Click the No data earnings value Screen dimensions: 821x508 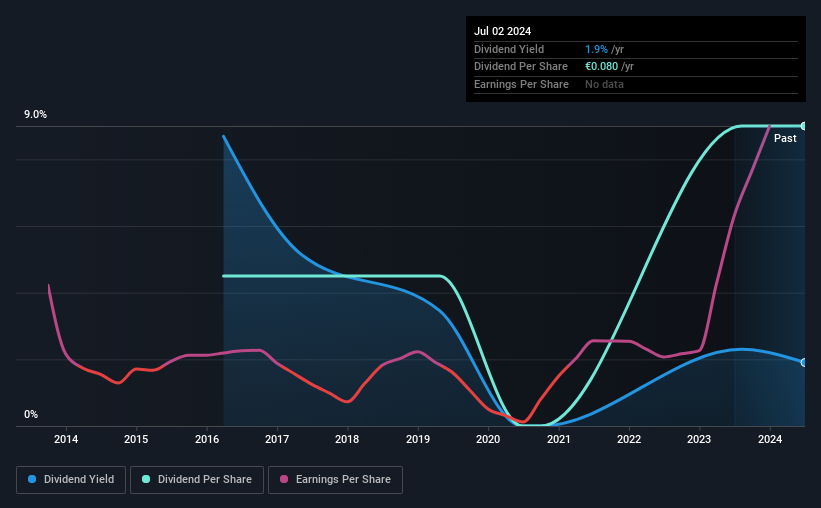tap(604, 84)
